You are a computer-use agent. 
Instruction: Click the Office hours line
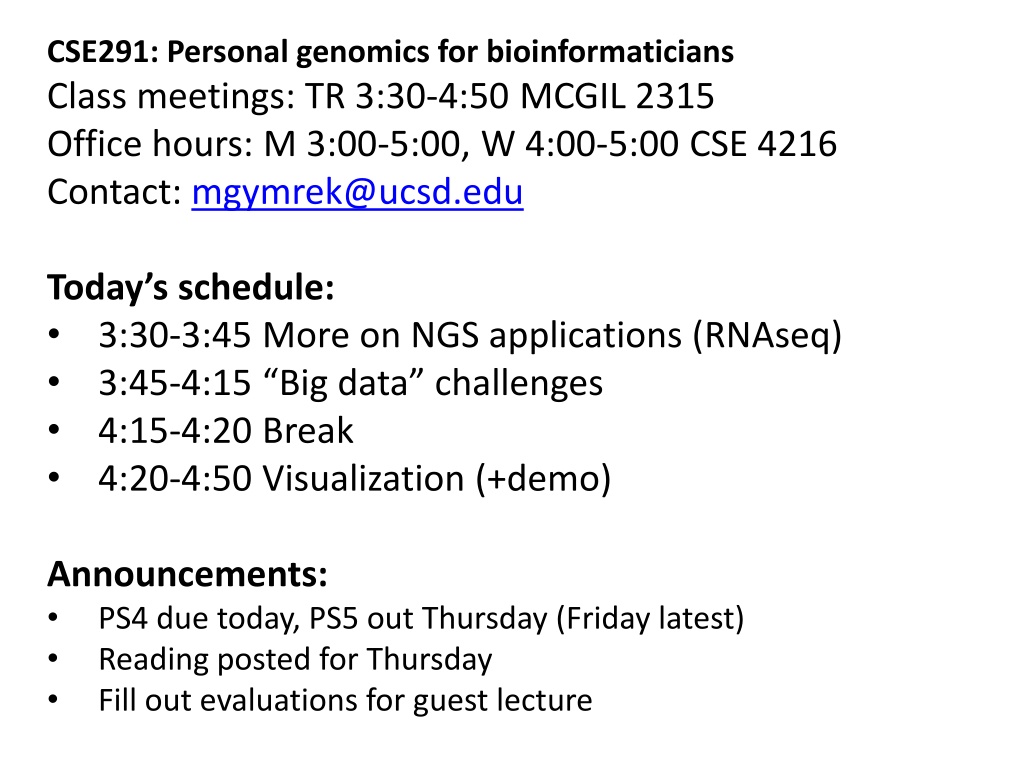442,144
